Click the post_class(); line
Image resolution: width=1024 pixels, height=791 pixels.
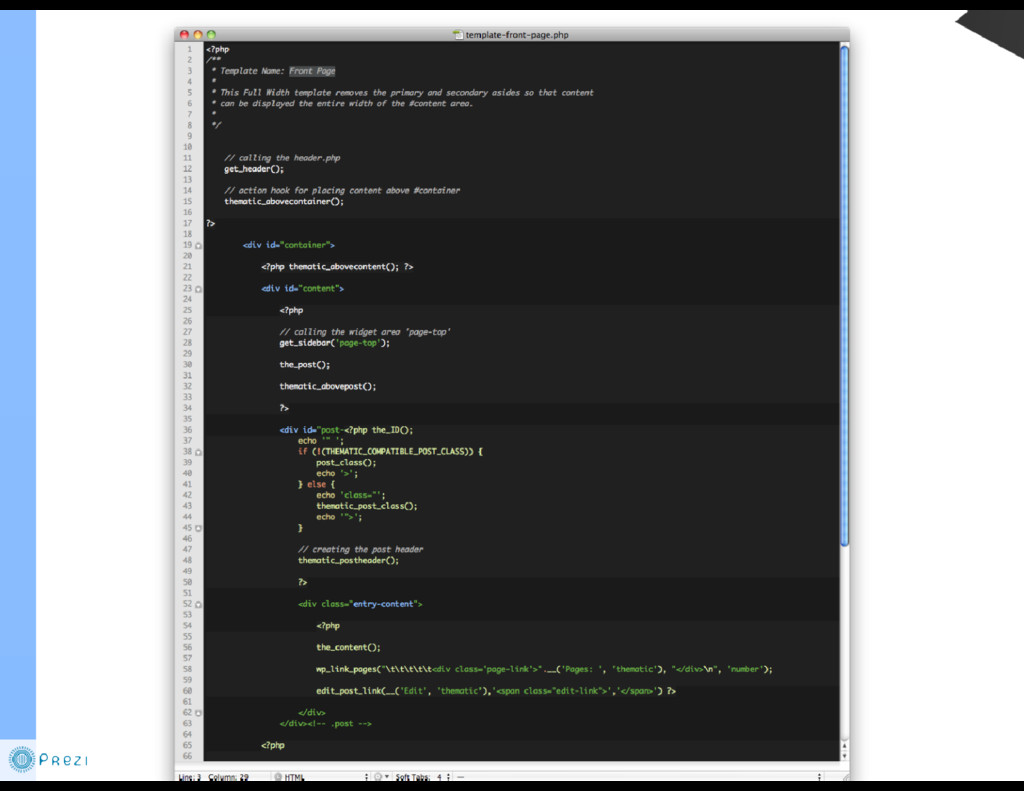click(346, 462)
